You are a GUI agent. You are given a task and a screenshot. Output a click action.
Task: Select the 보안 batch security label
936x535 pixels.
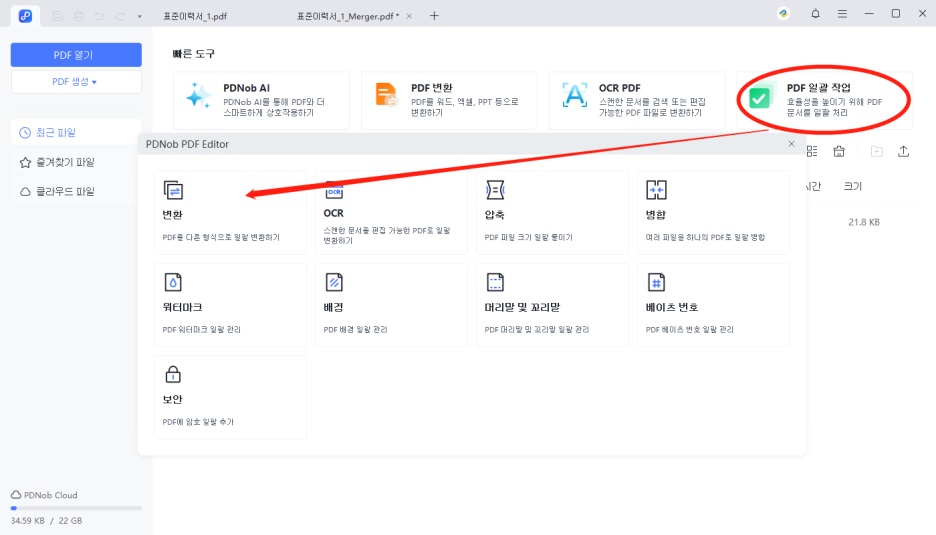tap(173, 399)
